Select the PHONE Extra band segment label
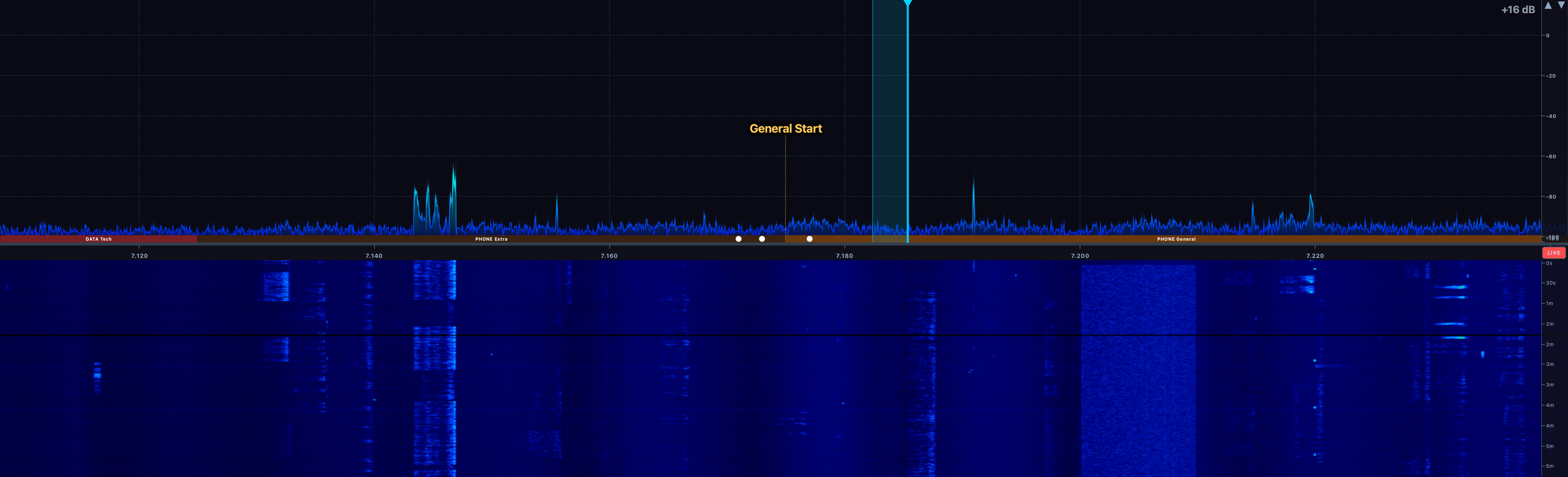This screenshot has width=1568, height=477. (x=491, y=239)
